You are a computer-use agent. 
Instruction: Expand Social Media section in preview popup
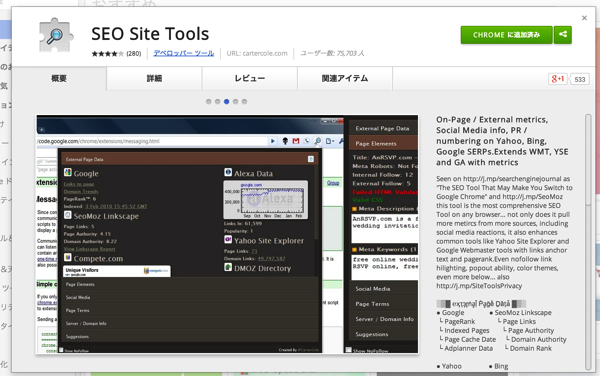(x=189, y=297)
